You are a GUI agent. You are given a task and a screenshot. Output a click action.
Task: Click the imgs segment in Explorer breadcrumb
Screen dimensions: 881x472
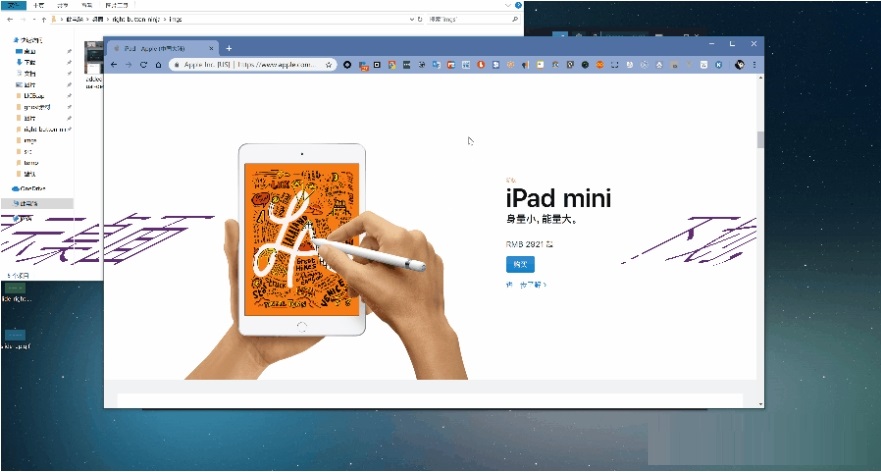(176, 19)
